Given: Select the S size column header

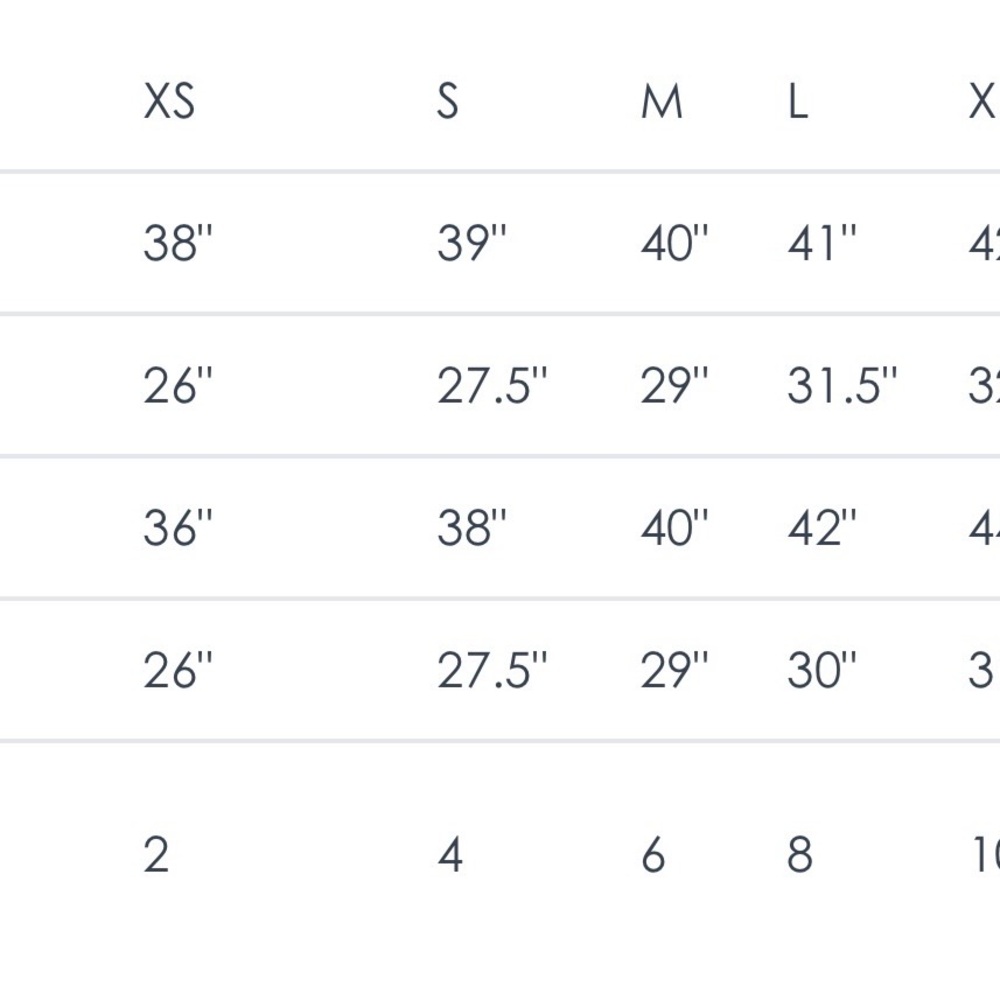Looking at the screenshot, I should [448, 101].
